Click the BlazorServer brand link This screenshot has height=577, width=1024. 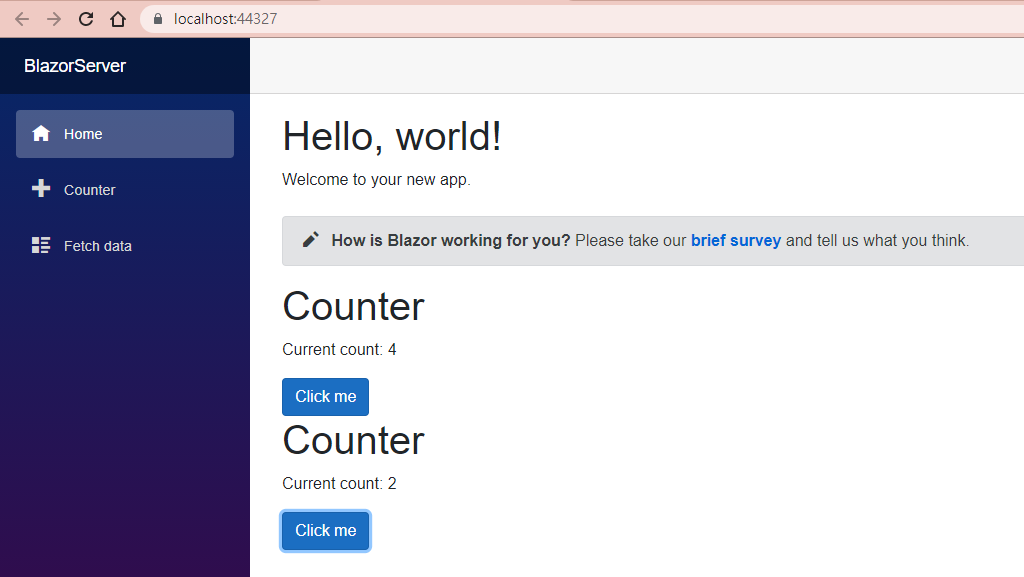(x=74, y=66)
